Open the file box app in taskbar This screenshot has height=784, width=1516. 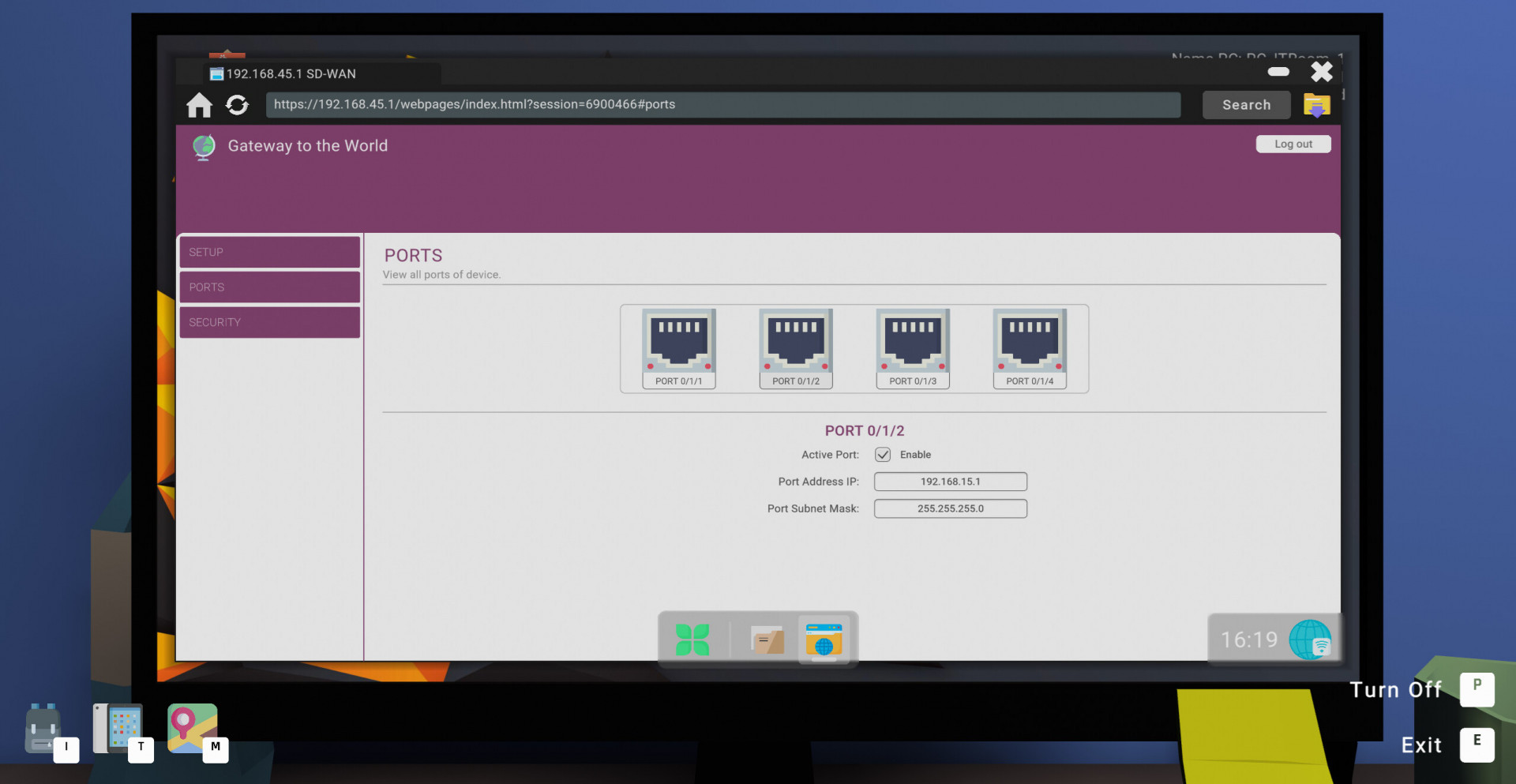click(767, 640)
